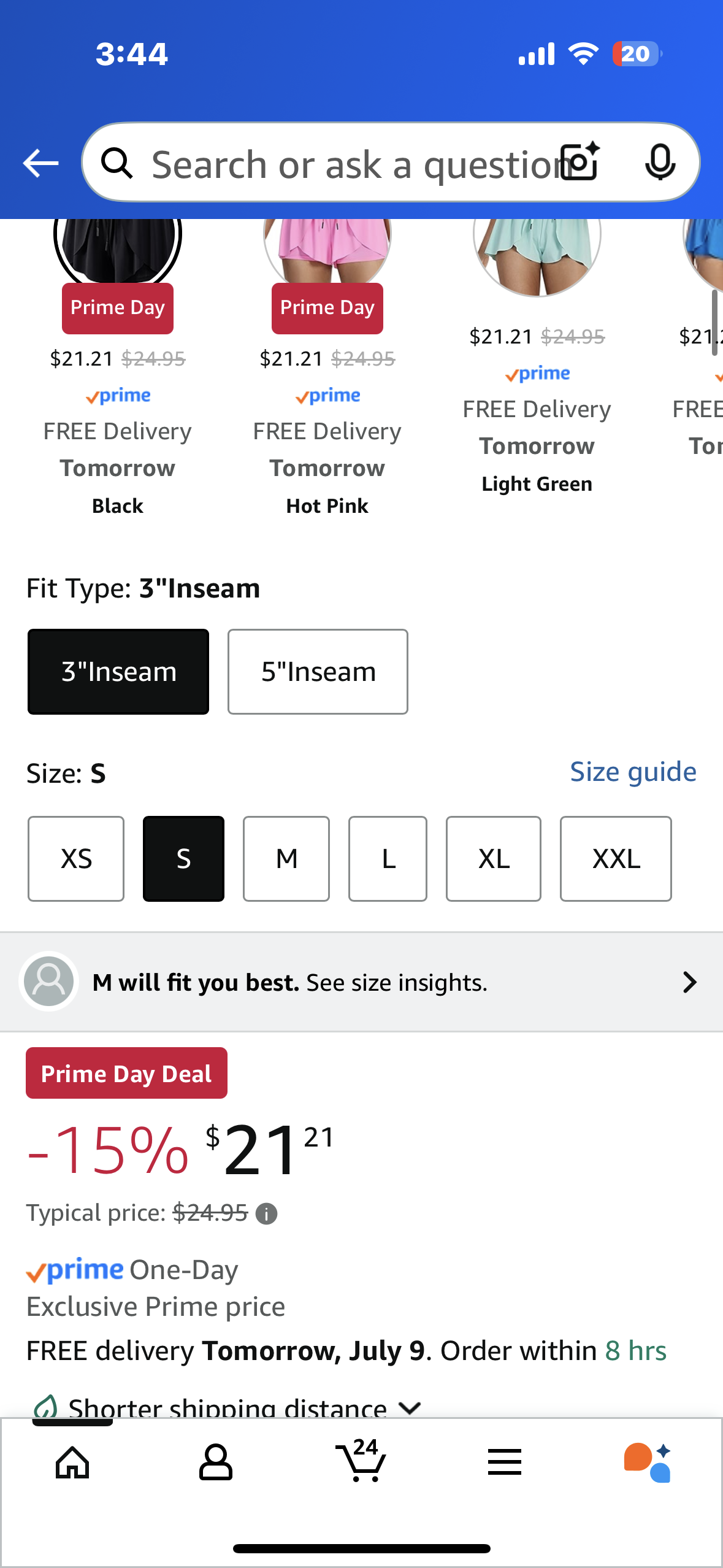Tap the microphone voice search icon
Screen dimensions: 723x1568
pyautogui.click(x=660, y=163)
